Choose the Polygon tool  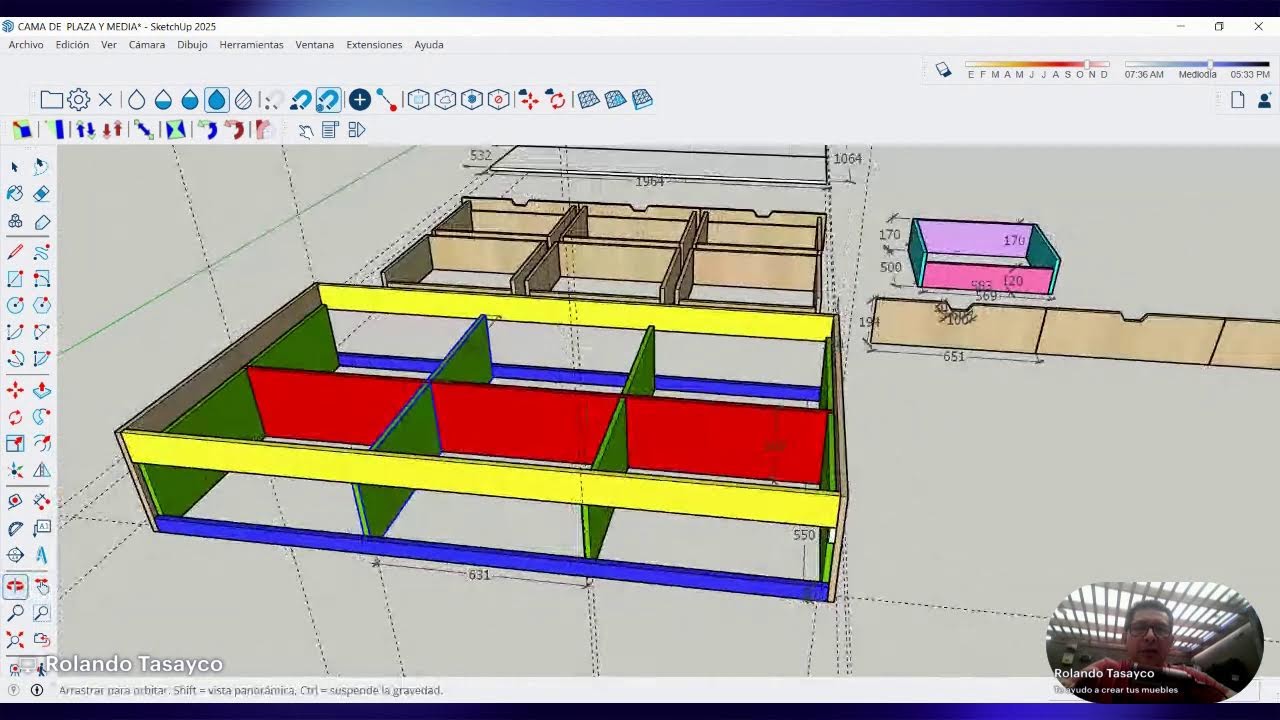pos(41,306)
